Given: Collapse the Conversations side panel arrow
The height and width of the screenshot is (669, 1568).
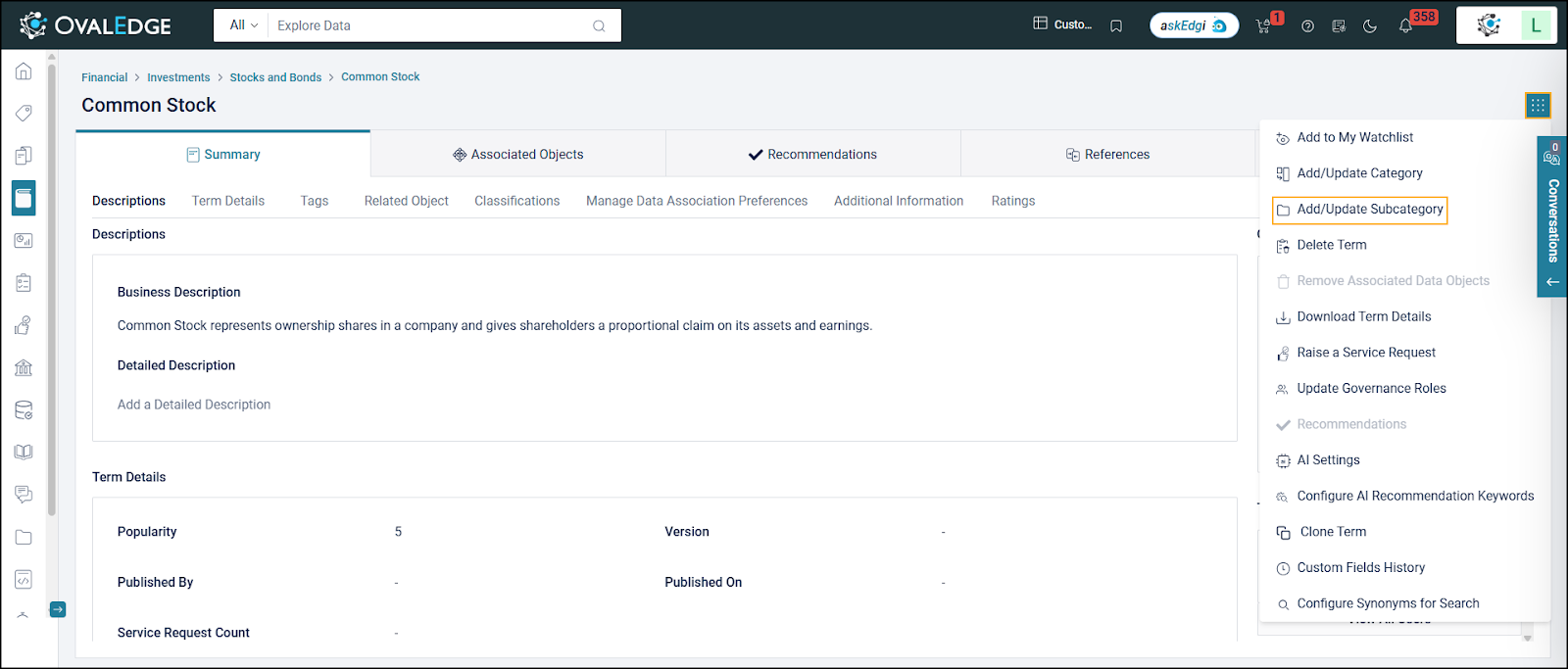Looking at the screenshot, I should [1552, 282].
